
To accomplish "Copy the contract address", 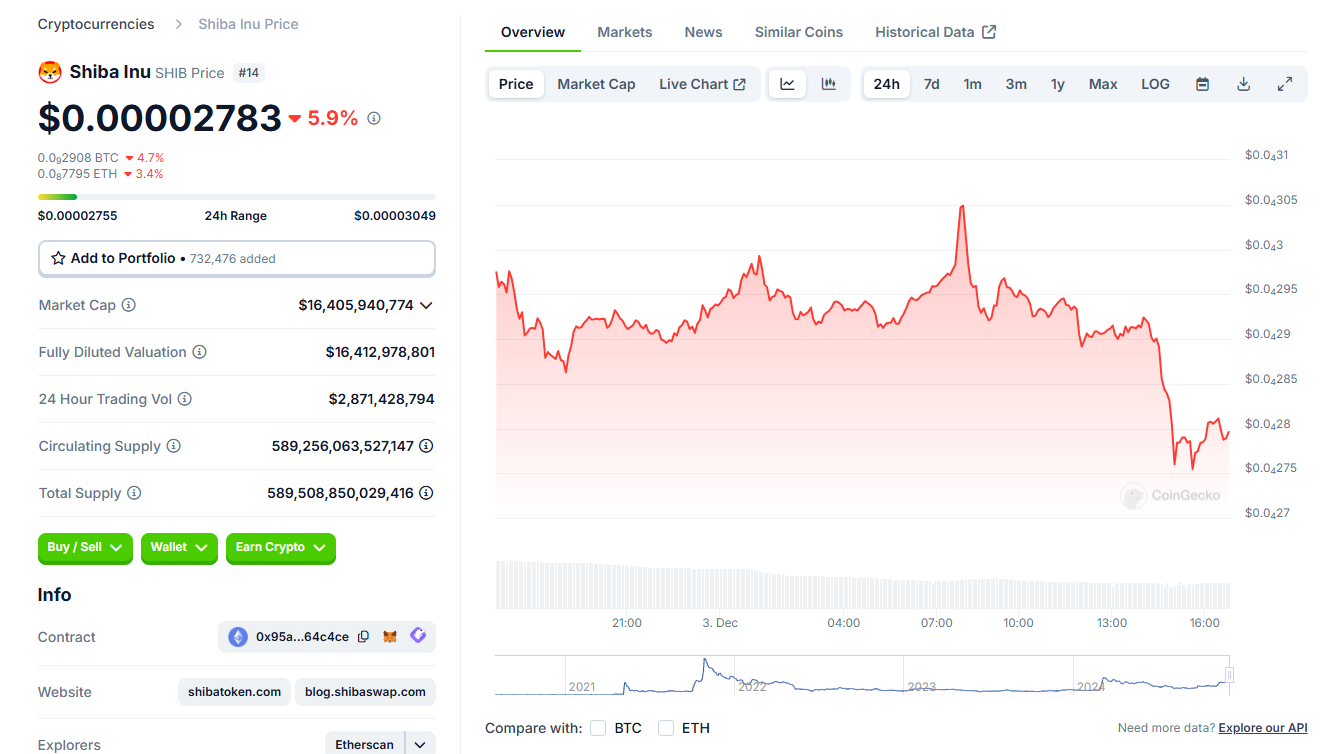I will click(x=363, y=637).
